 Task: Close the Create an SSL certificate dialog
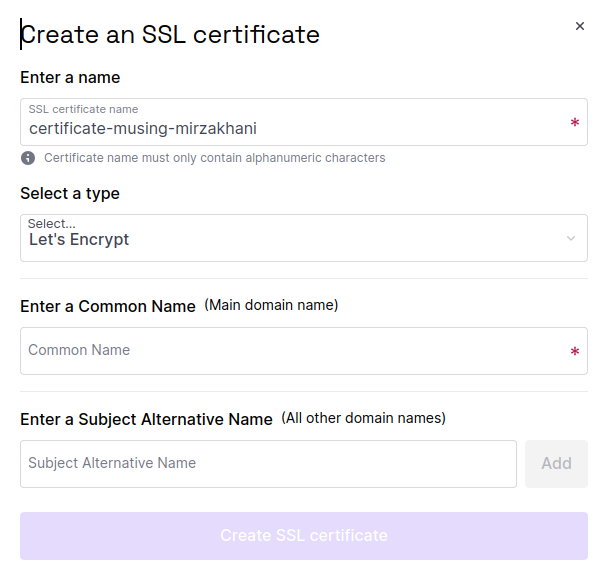(580, 26)
